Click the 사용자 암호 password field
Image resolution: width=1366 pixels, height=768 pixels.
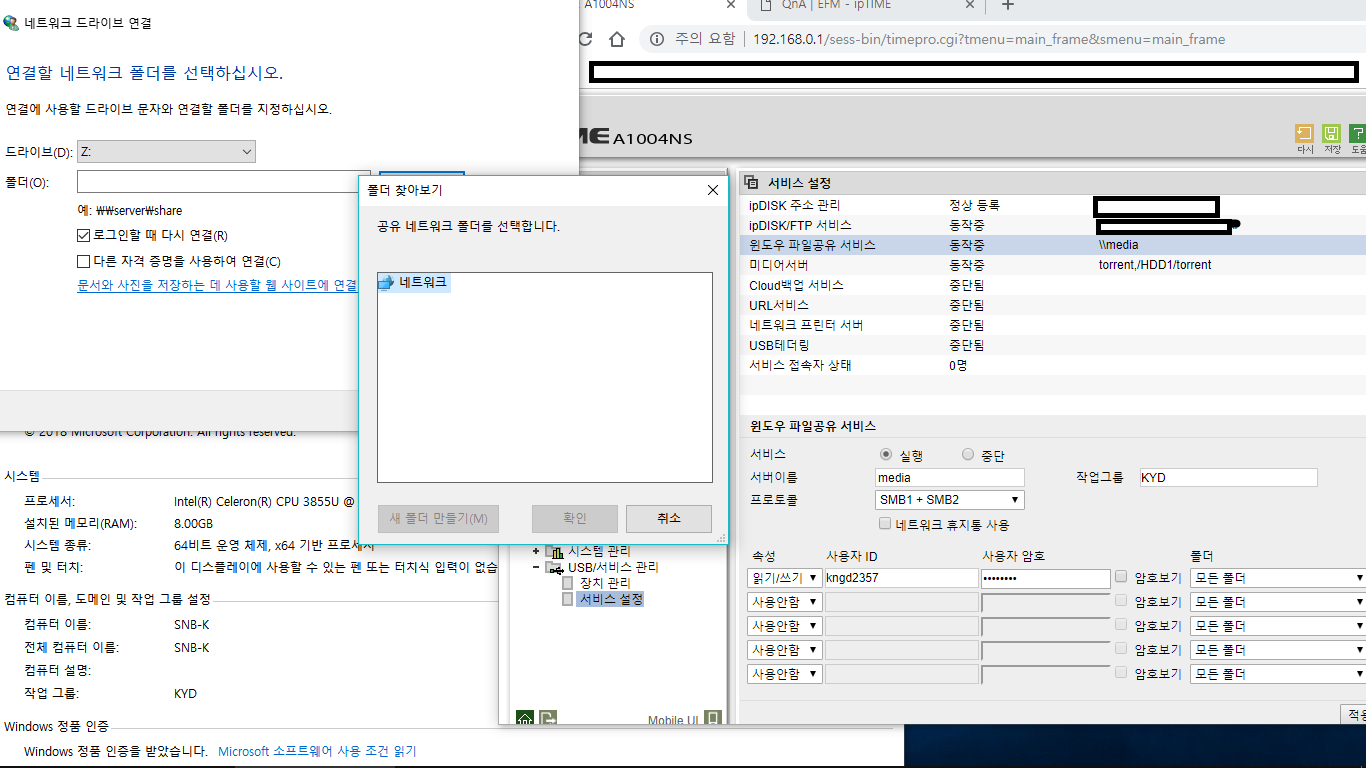tap(1046, 578)
